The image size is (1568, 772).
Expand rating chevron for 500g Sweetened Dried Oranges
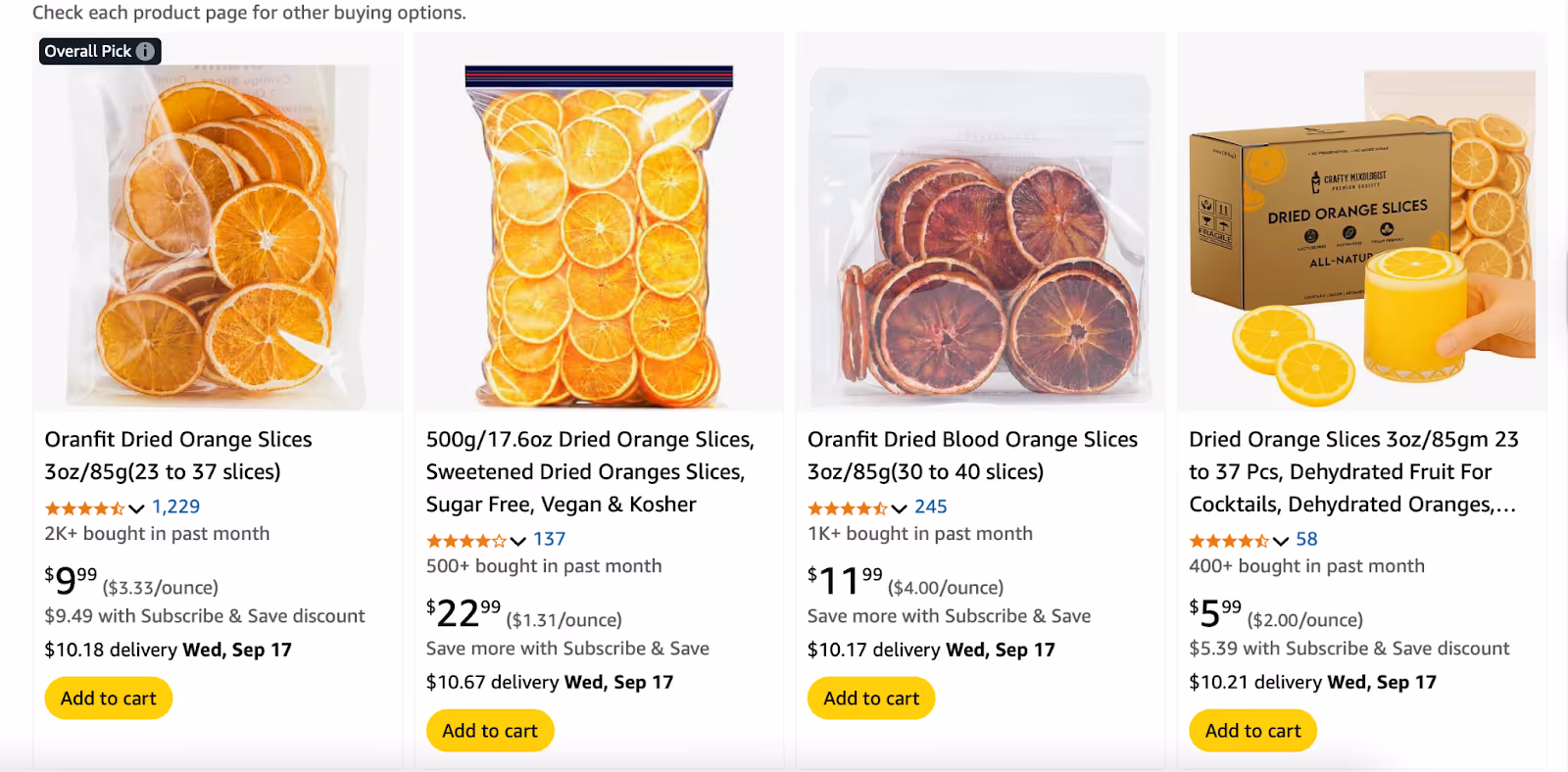pos(517,540)
